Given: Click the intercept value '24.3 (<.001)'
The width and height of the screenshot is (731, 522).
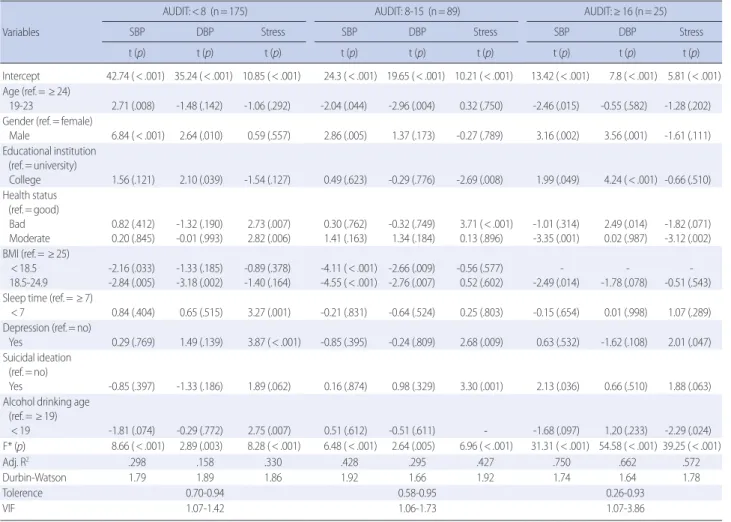Looking at the screenshot, I should (350, 76).
